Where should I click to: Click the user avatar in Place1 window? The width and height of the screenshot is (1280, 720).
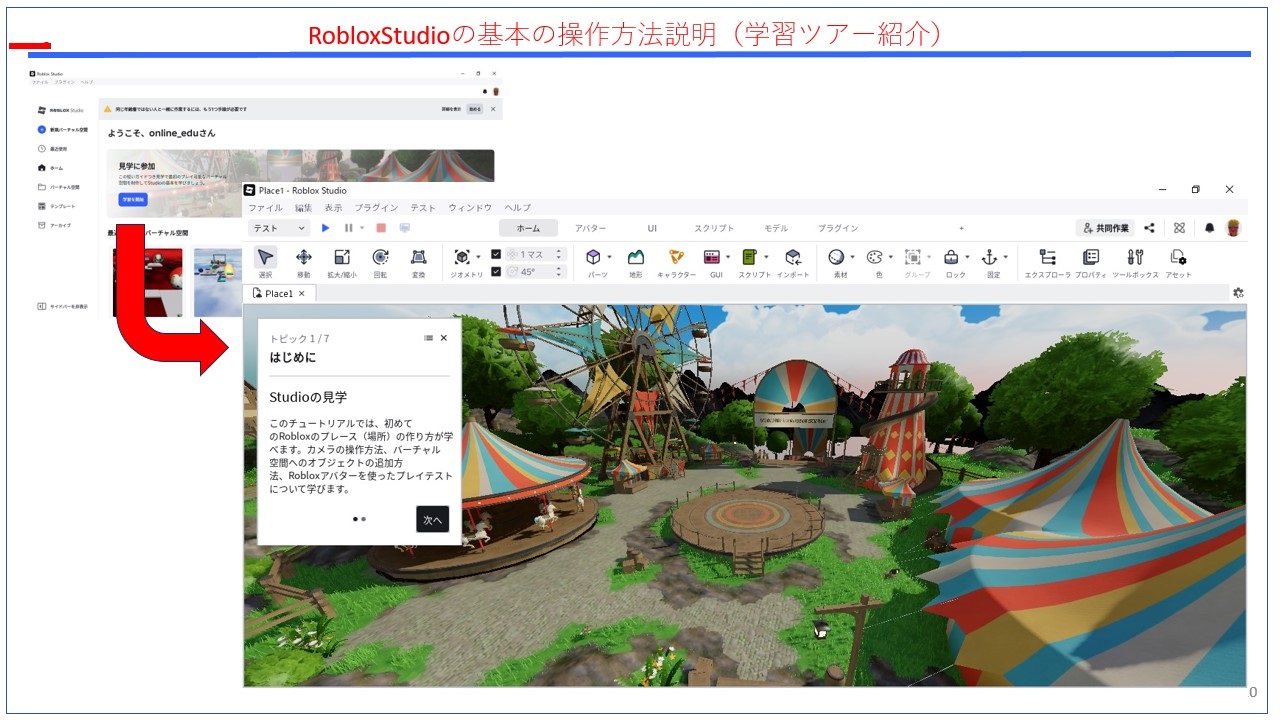[1233, 228]
